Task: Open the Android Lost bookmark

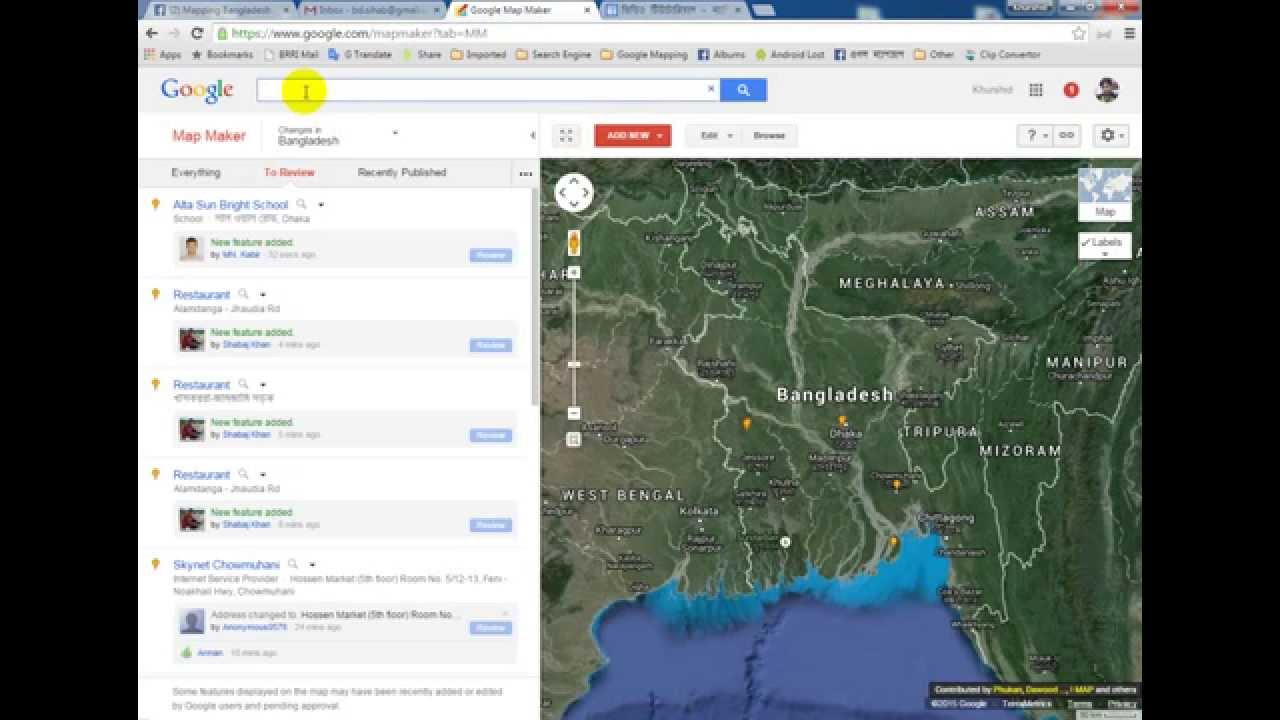Action: [x=791, y=55]
